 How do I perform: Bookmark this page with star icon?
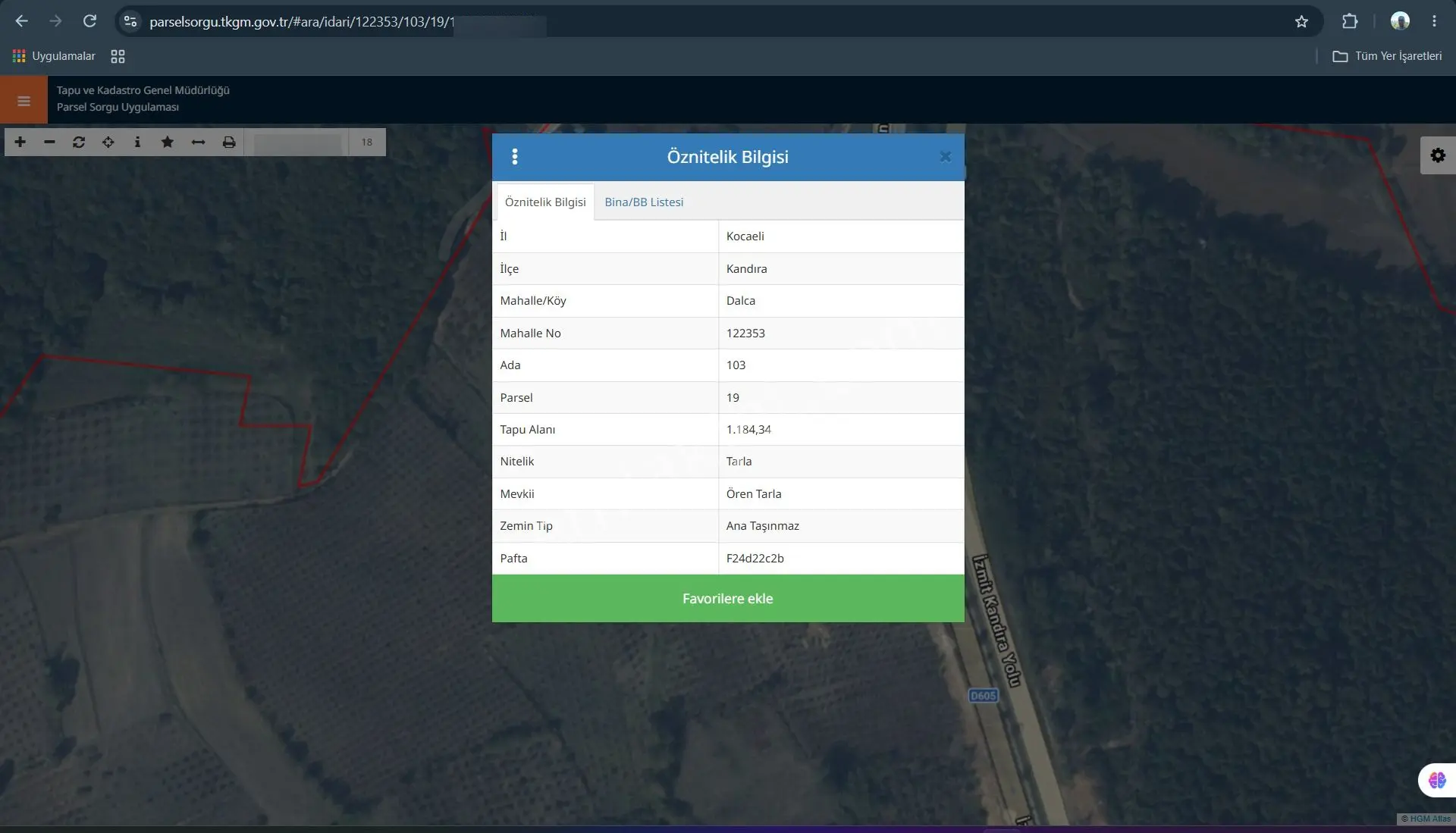coord(1301,21)
